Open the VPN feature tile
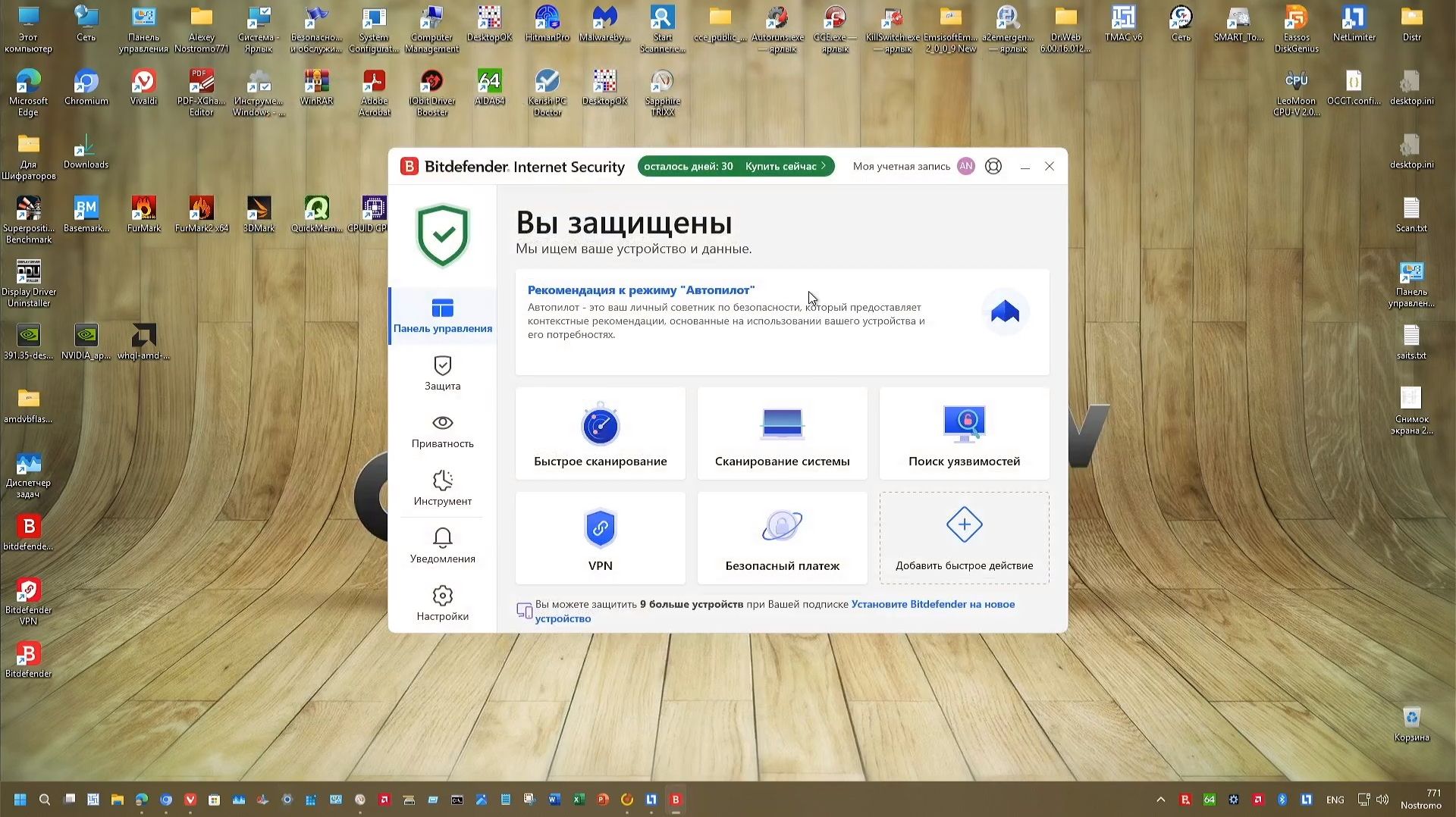 click(600, 538)
